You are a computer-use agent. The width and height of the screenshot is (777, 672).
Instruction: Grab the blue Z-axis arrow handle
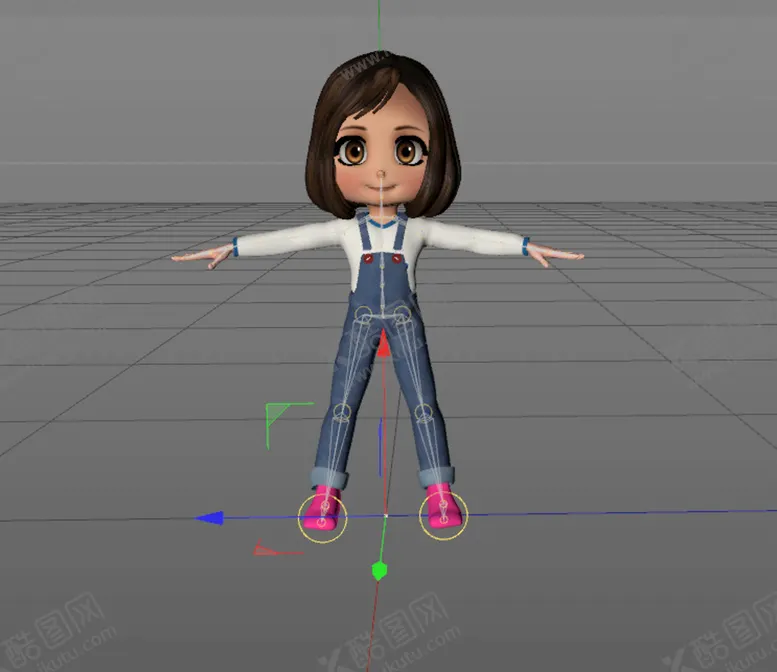click(209, 518)
